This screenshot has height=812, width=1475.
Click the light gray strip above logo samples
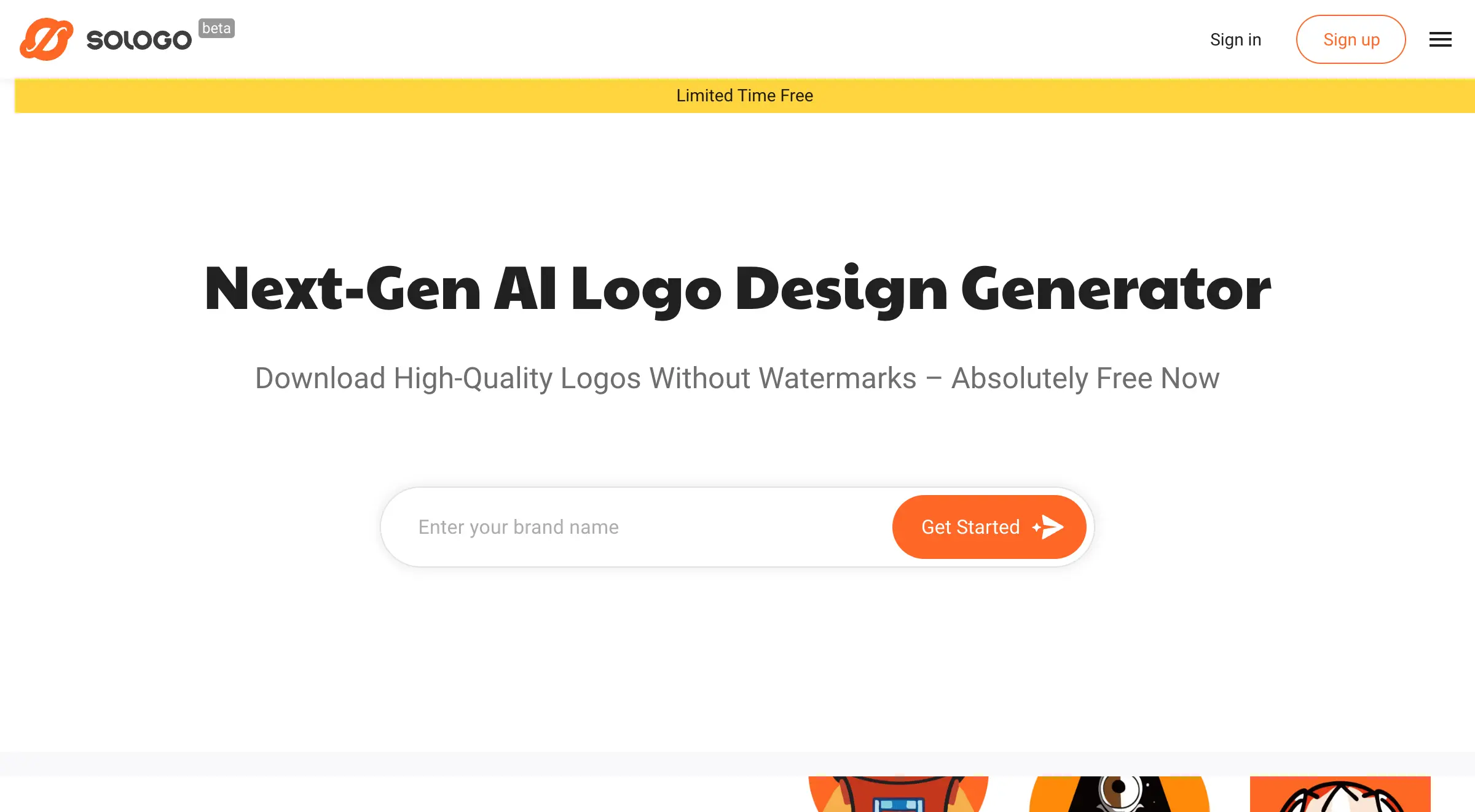(x=737, y=763)
